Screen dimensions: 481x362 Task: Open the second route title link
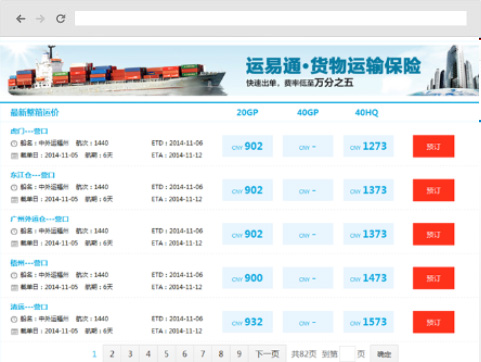pos(32,175)
